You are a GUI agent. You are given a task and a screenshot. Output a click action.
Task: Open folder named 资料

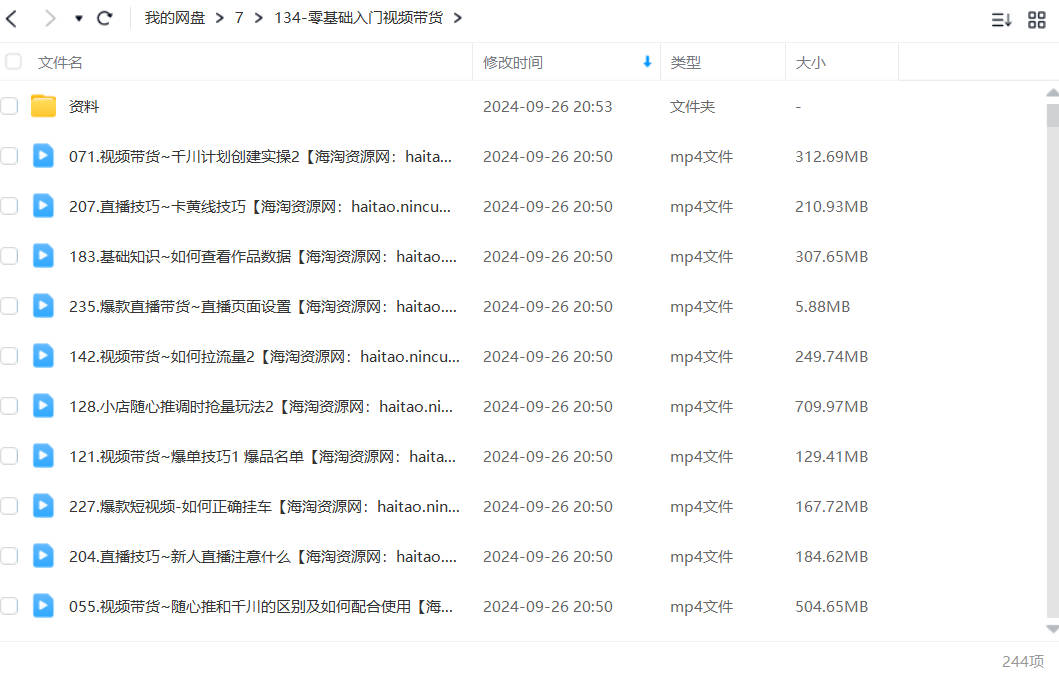(84, 106)
